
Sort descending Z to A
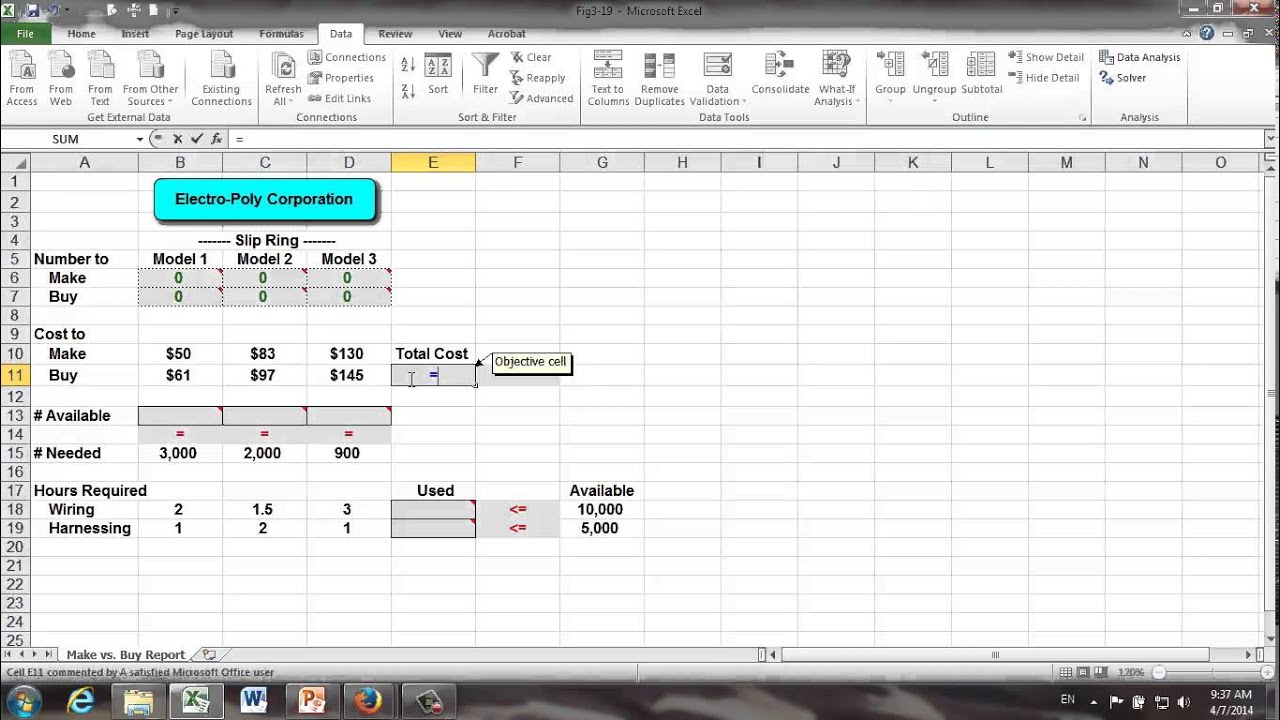(408, 91)
